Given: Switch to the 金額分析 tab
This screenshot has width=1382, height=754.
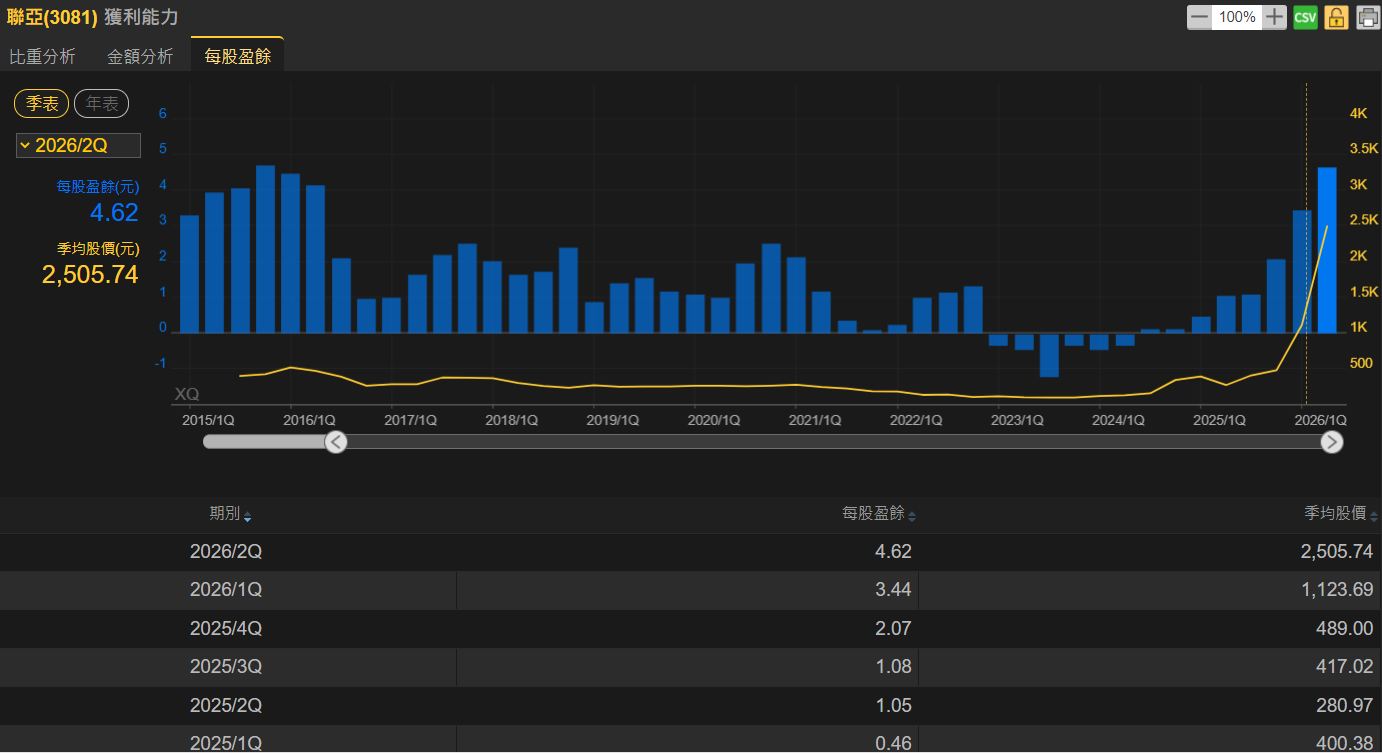Looking at the screenshot, I should [x=140, y=57].
